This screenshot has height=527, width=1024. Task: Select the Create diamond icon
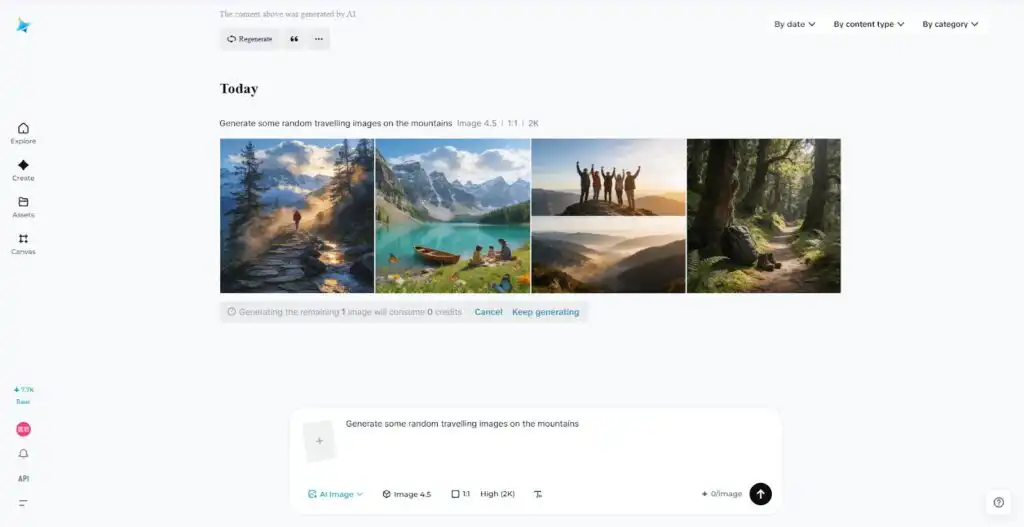(x=23, y=169)
